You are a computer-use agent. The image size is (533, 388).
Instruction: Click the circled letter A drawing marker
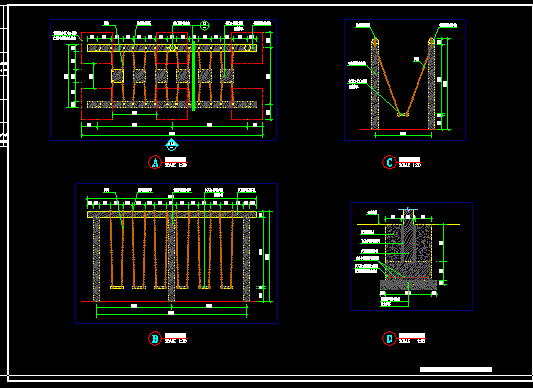[155, 163]
